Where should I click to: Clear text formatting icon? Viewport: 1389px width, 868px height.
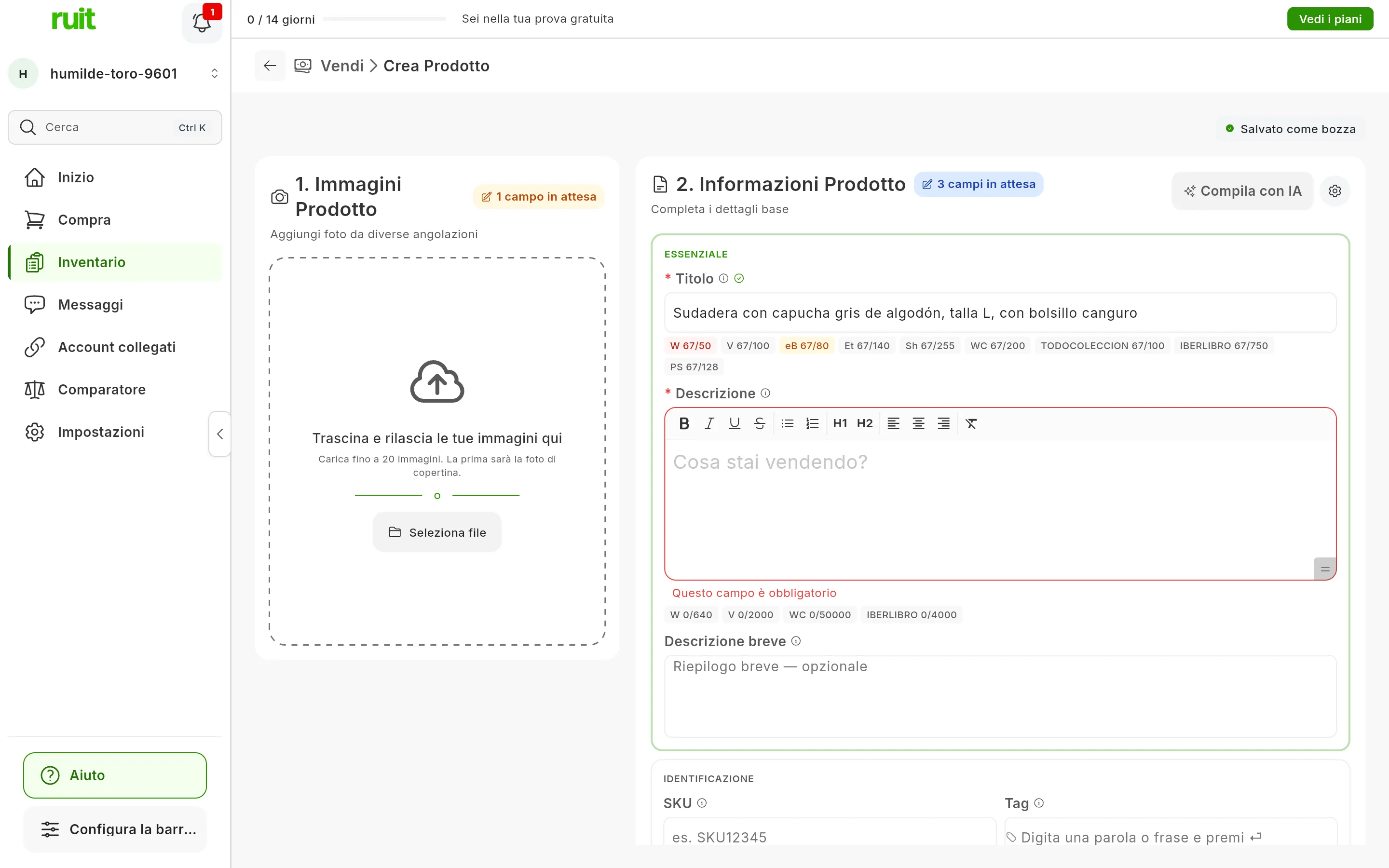pyautogui.click(x=971, y=424)
